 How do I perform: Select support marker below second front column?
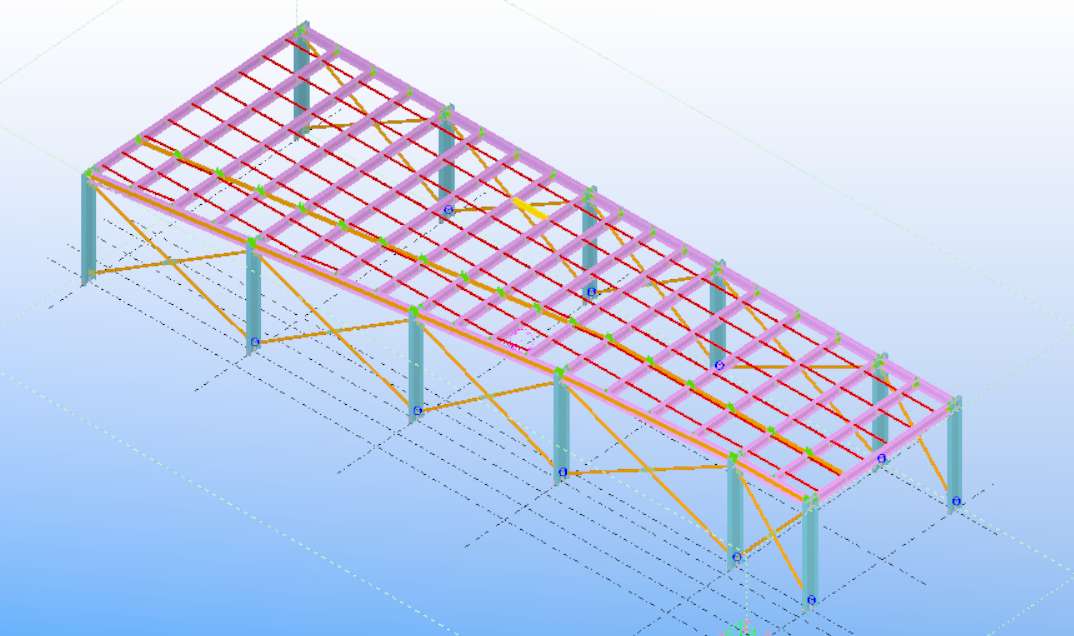point(255,342)
